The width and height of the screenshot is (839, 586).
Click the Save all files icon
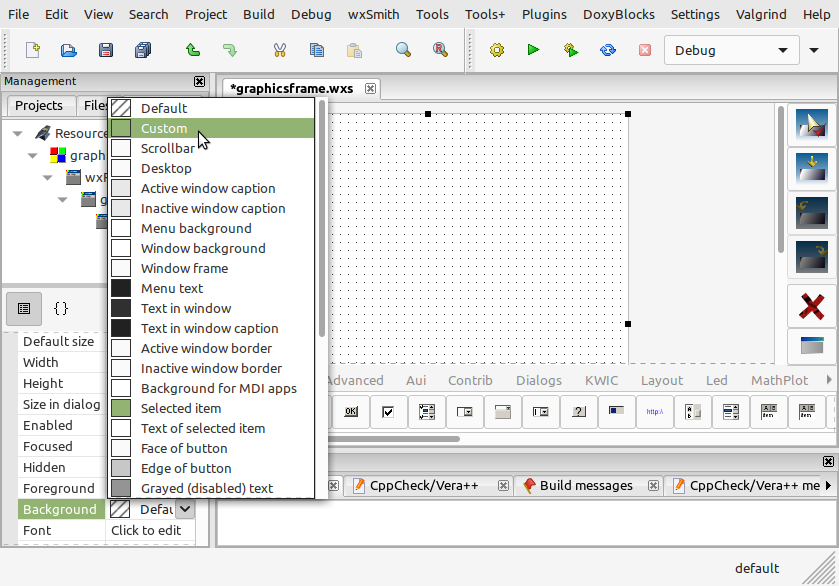click(x=143, y=50)
